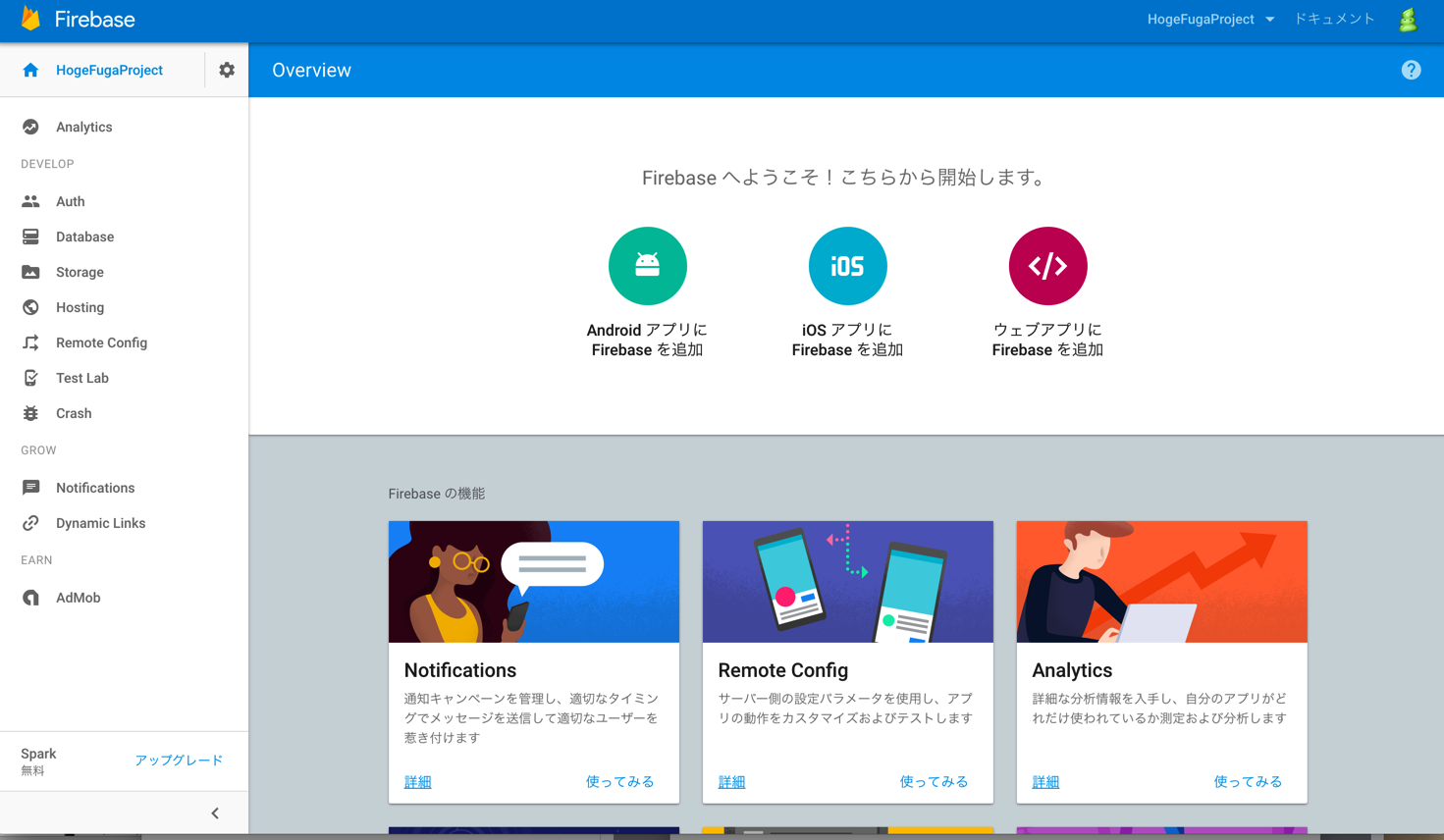Screen dimensions: 1444x840
Task: Open the ドキュメント menu item
Action: click(1333, 19)
